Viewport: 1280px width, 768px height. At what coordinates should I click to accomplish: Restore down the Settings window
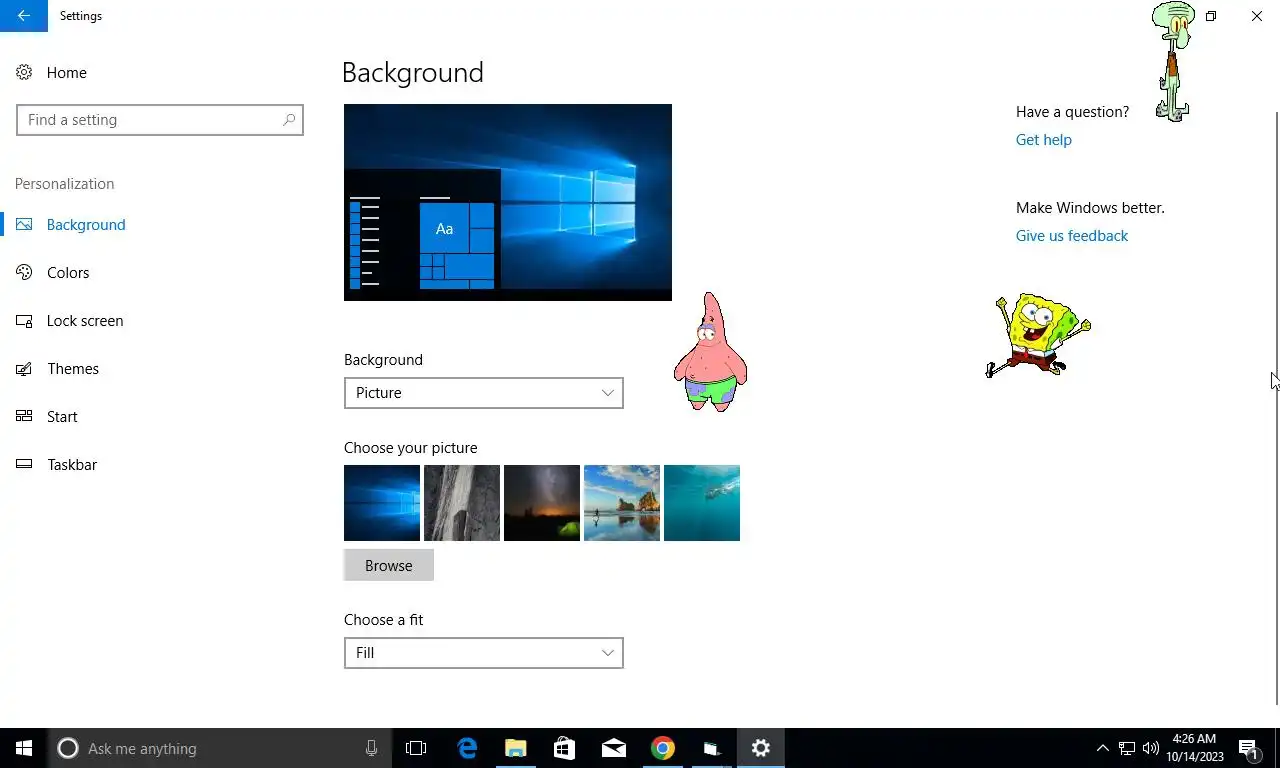click(x=1211, y=16)
